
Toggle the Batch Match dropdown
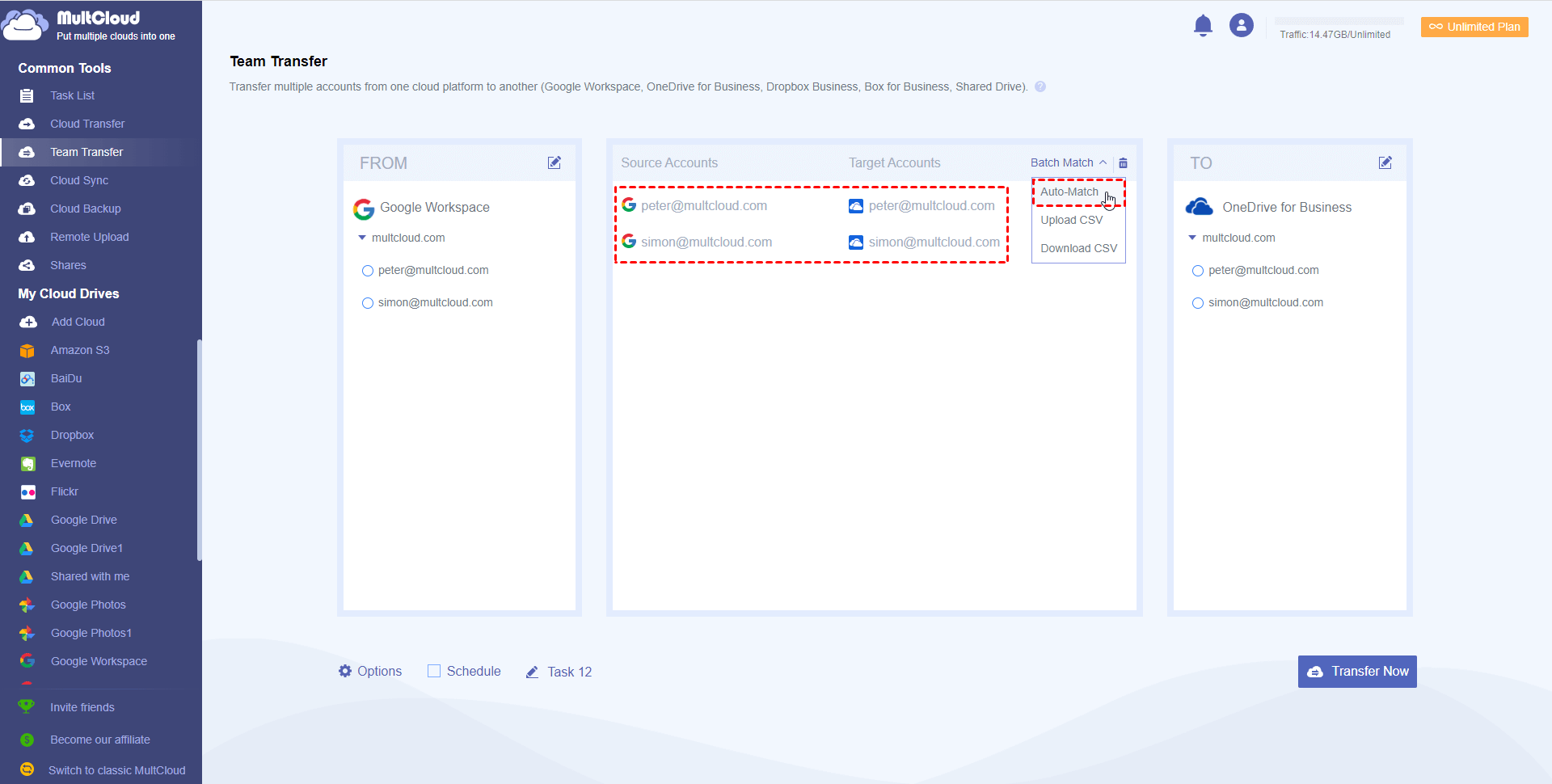(1069, 162)
